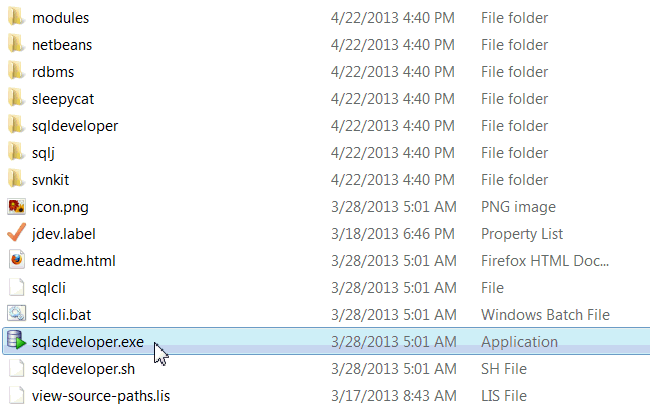Click the jdev.label checkmark icon
Viewport: 650px width, 409px height.
point(15,233)
